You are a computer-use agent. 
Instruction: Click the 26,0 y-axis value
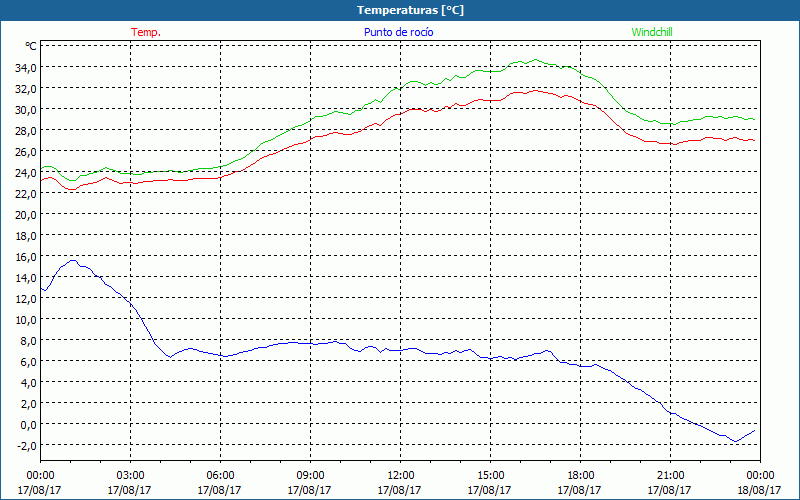[26, 152]
